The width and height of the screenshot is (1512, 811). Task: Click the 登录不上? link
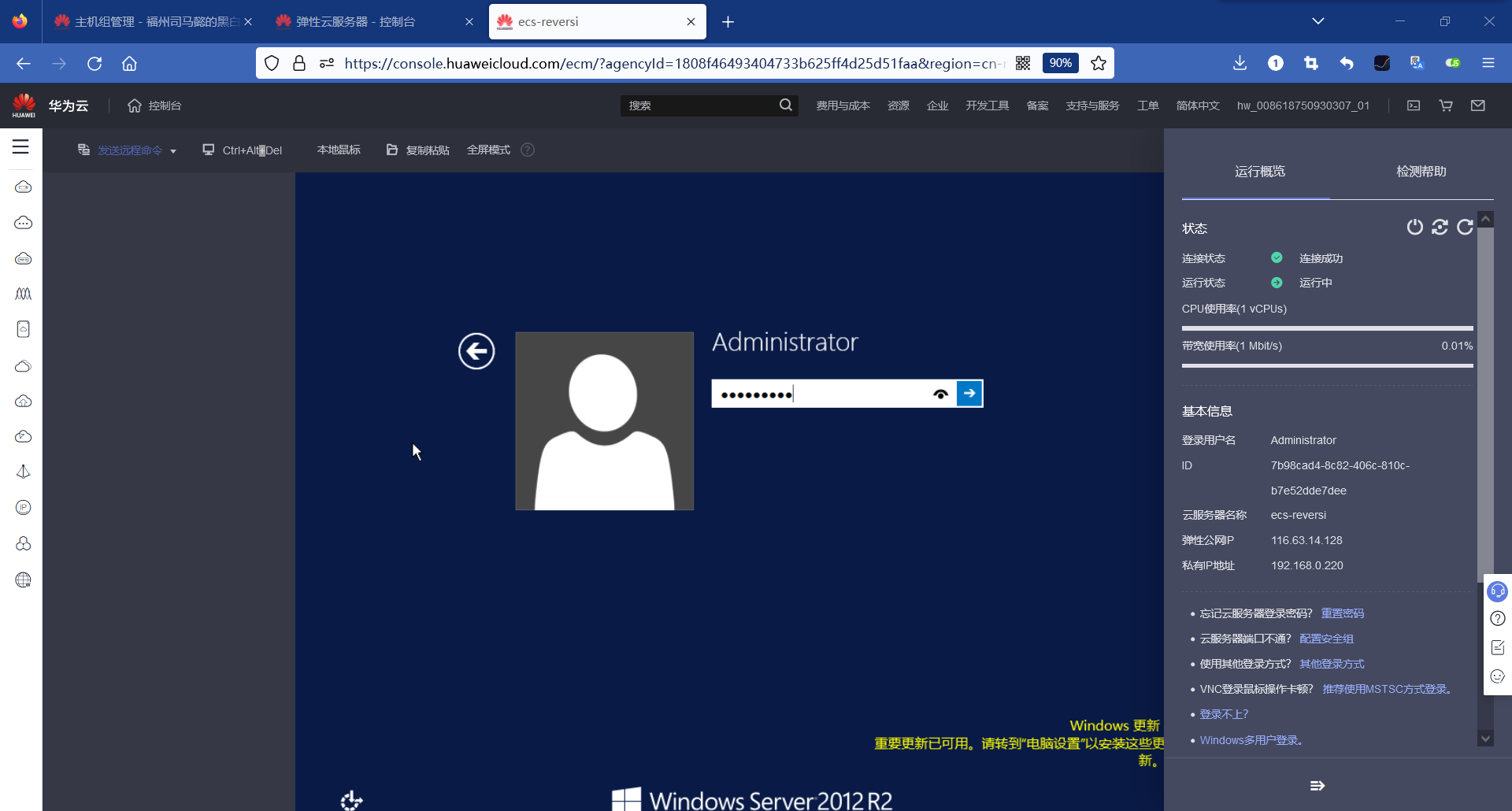(x=1224, y=714)
